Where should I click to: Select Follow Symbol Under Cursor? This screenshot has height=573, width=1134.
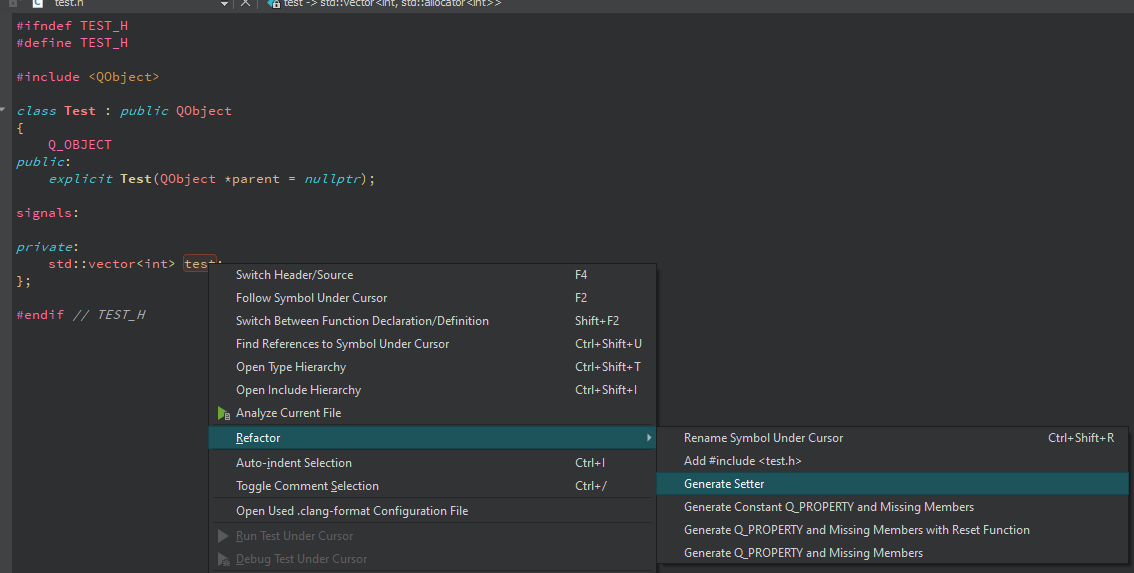click(311, 298)
